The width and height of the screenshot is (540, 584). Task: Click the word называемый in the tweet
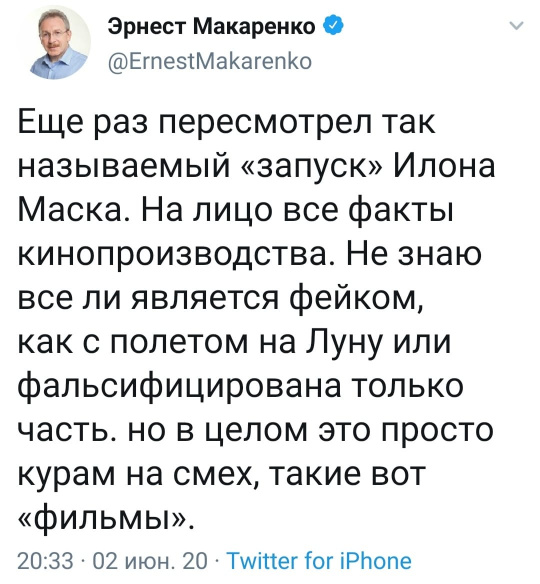point(124,166)
